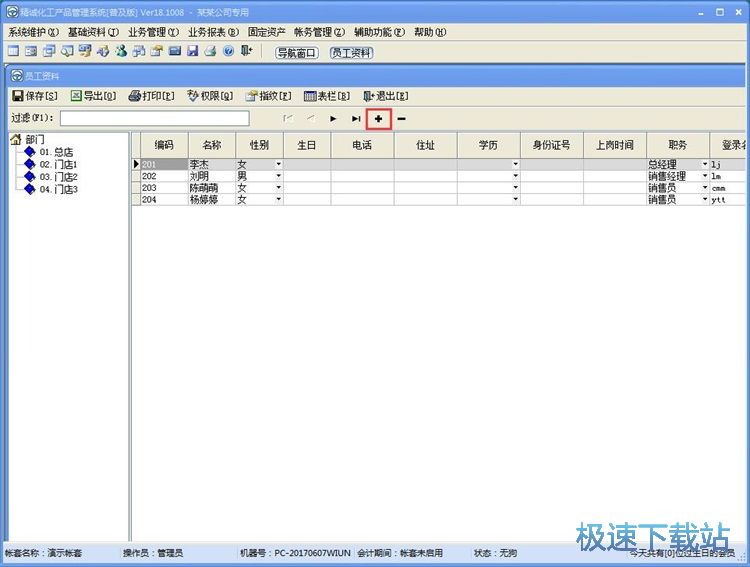750x567 pixels.
Task: Click 身份证号 column header
Action: pos(551,145)
